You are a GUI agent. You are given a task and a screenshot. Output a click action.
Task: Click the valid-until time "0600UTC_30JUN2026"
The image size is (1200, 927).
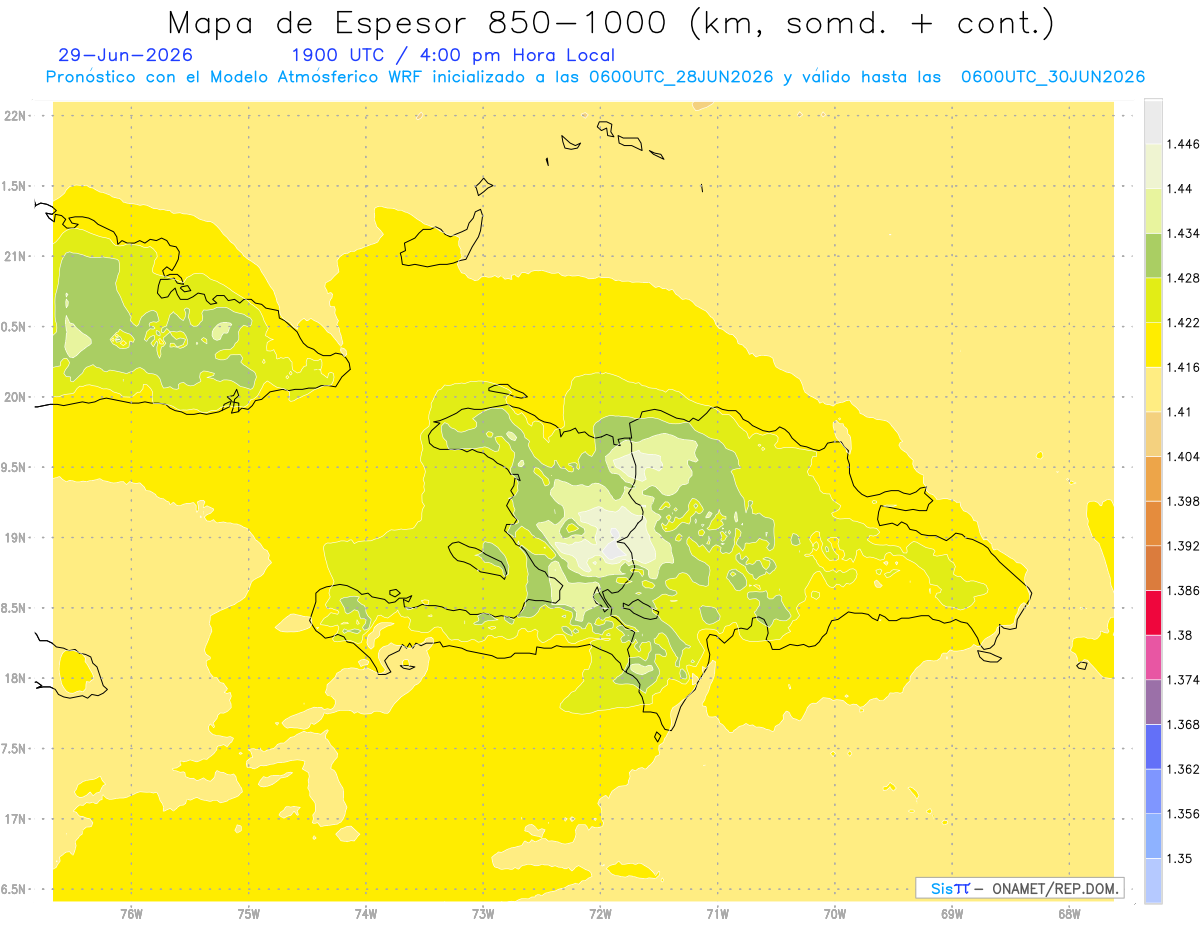pos(1052,77)
